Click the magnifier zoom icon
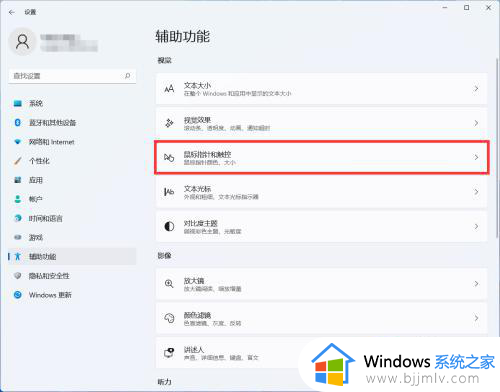 click(169, 284)
